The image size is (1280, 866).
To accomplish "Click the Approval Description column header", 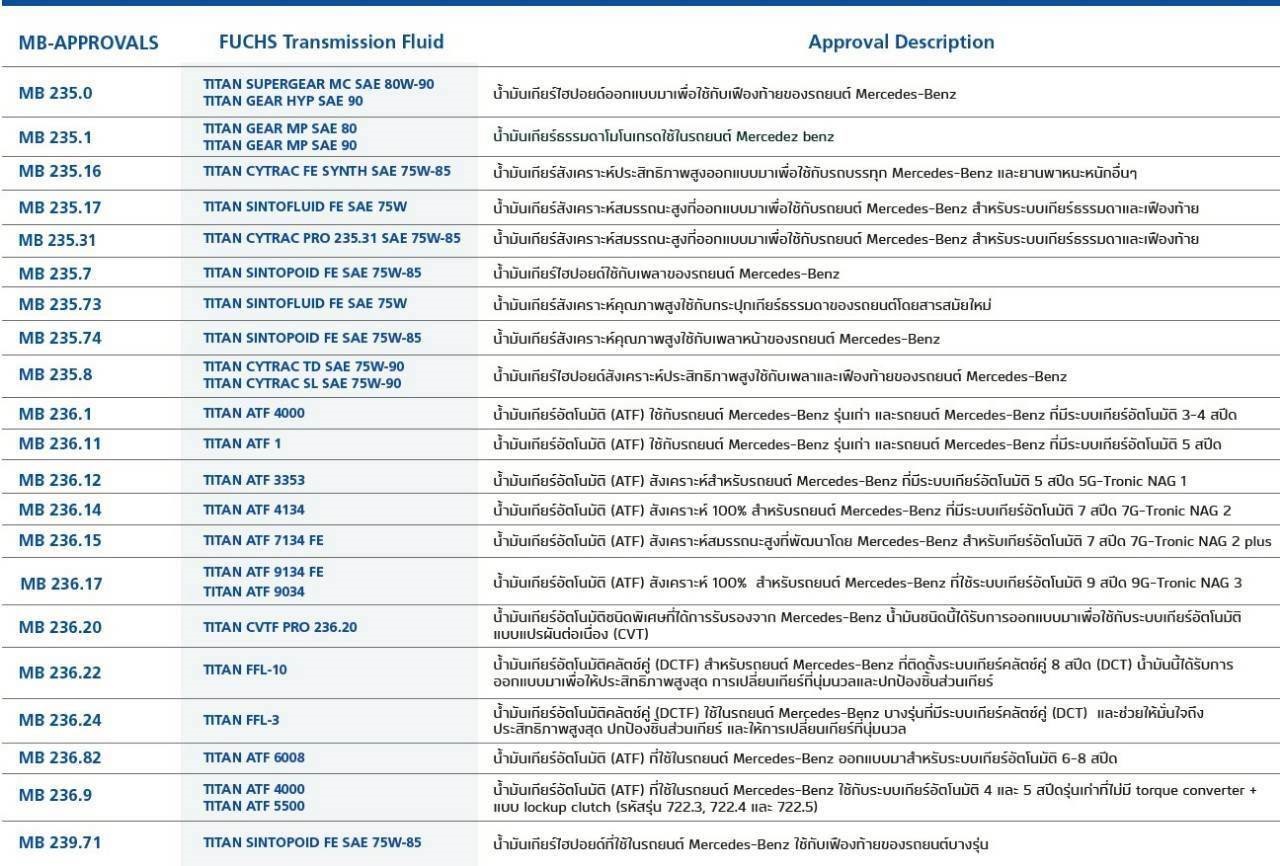I will (x=901, y=42).
